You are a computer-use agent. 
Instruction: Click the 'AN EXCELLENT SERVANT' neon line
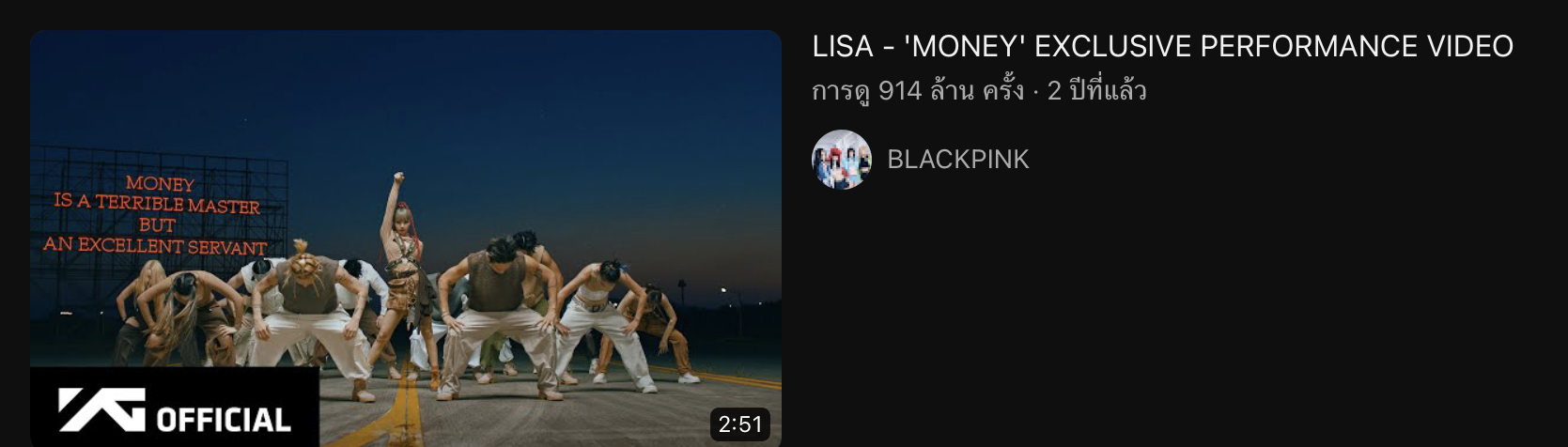pos(155,246)
